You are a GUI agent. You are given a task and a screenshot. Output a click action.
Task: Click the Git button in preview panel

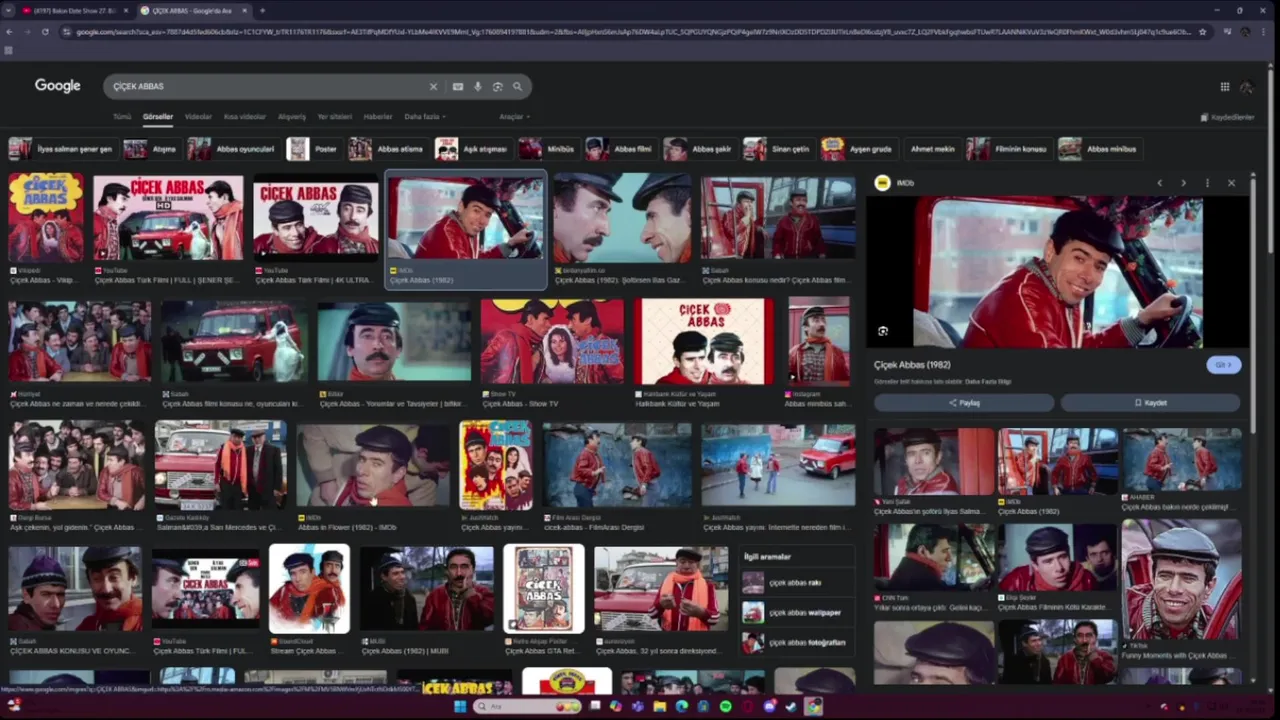(x=1224, y=365)
